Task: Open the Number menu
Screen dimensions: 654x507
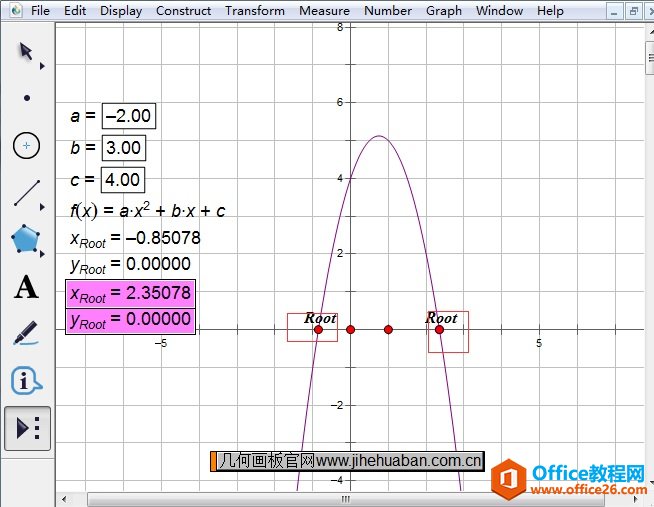Action: click(388, 10)
